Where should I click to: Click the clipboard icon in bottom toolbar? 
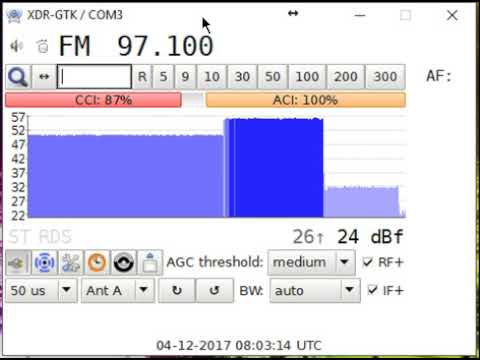click(150, 263)
